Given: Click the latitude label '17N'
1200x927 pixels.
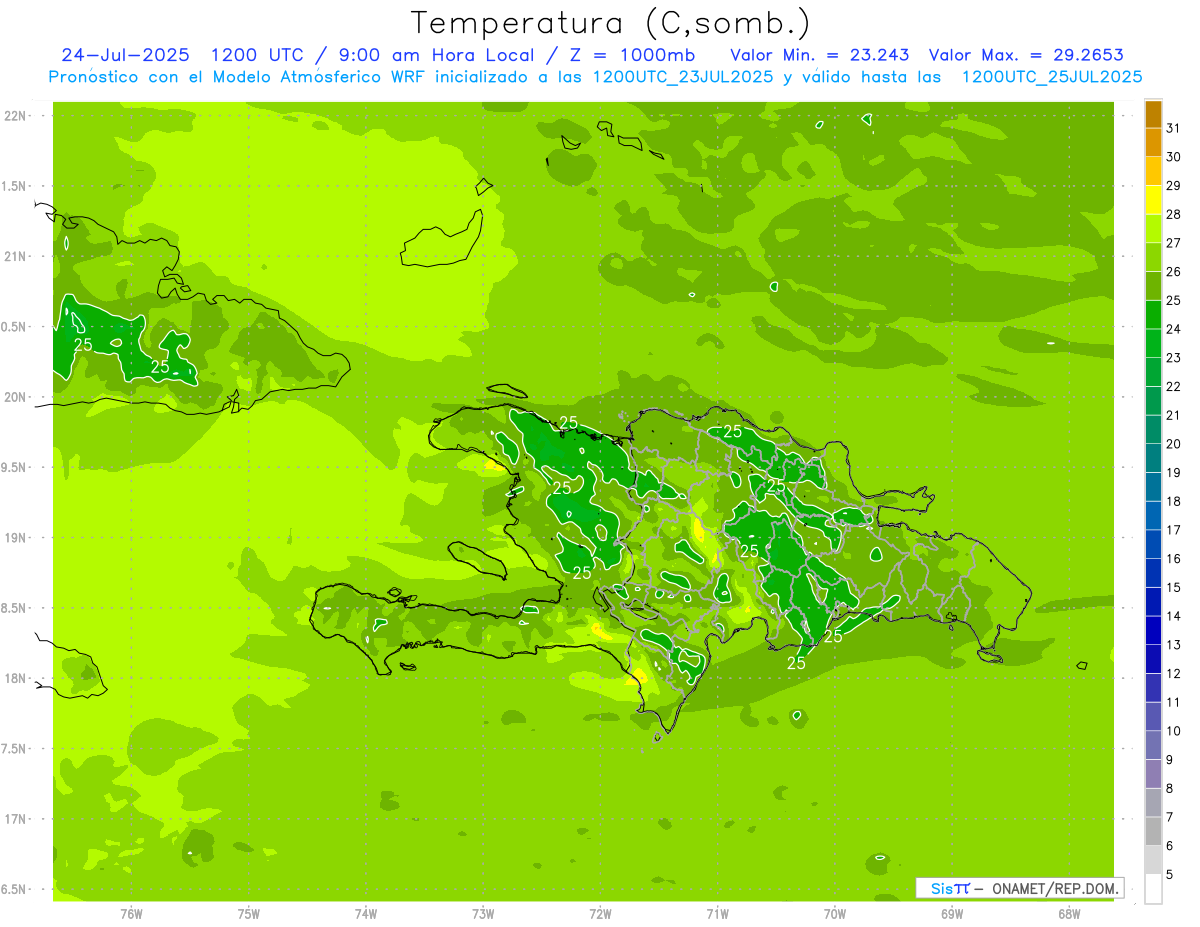Looking at the screenshot, I should (x=15, y=819).
